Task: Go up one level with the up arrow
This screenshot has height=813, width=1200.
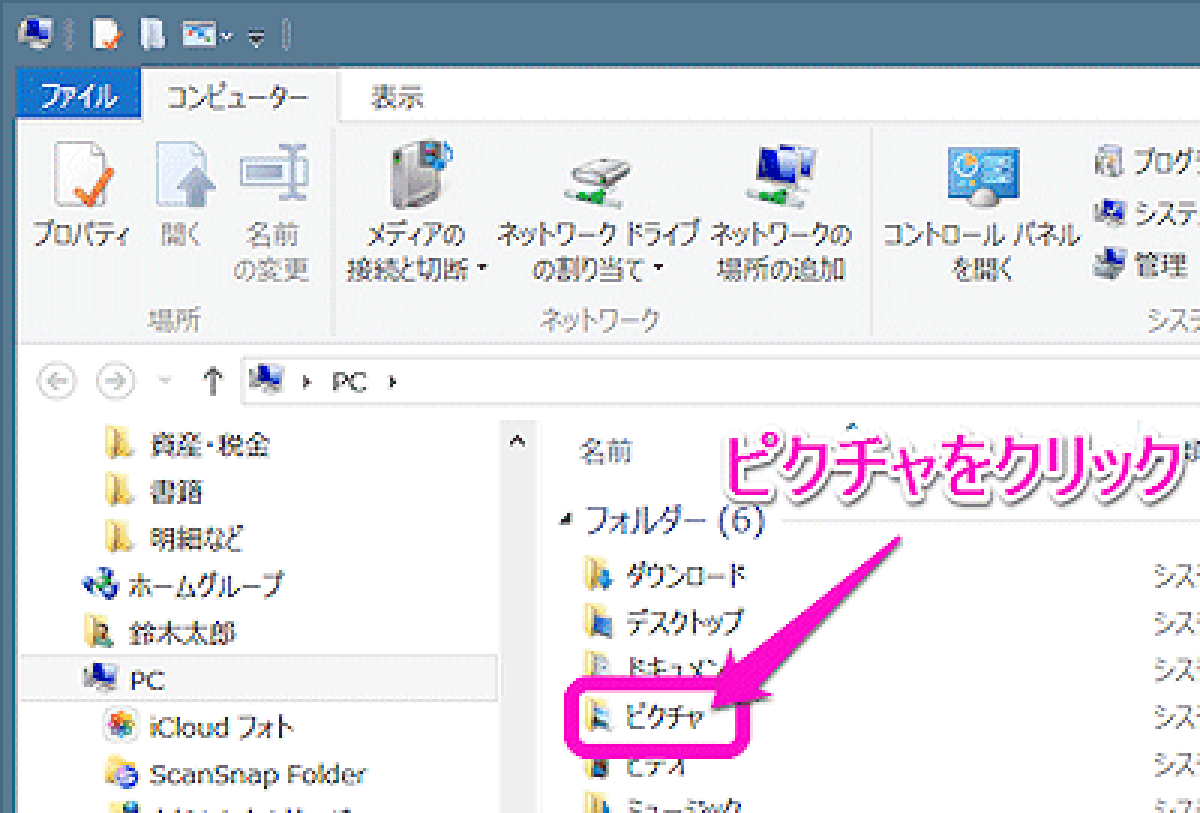Action: [212, 381]
